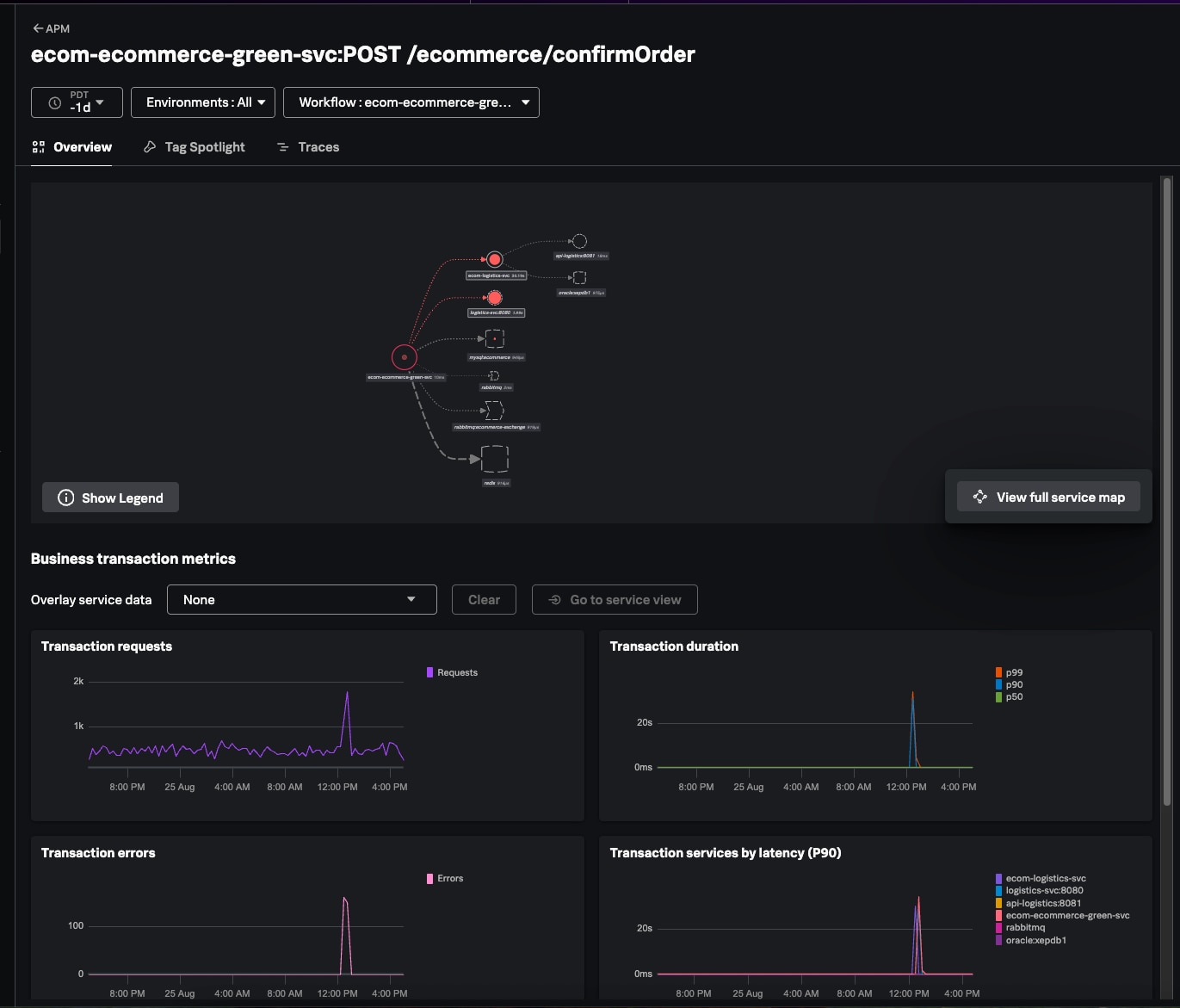Click View full service map button
Image resolution: width=1180 pixels, height=1008 pixels.
coord(1048,498)
